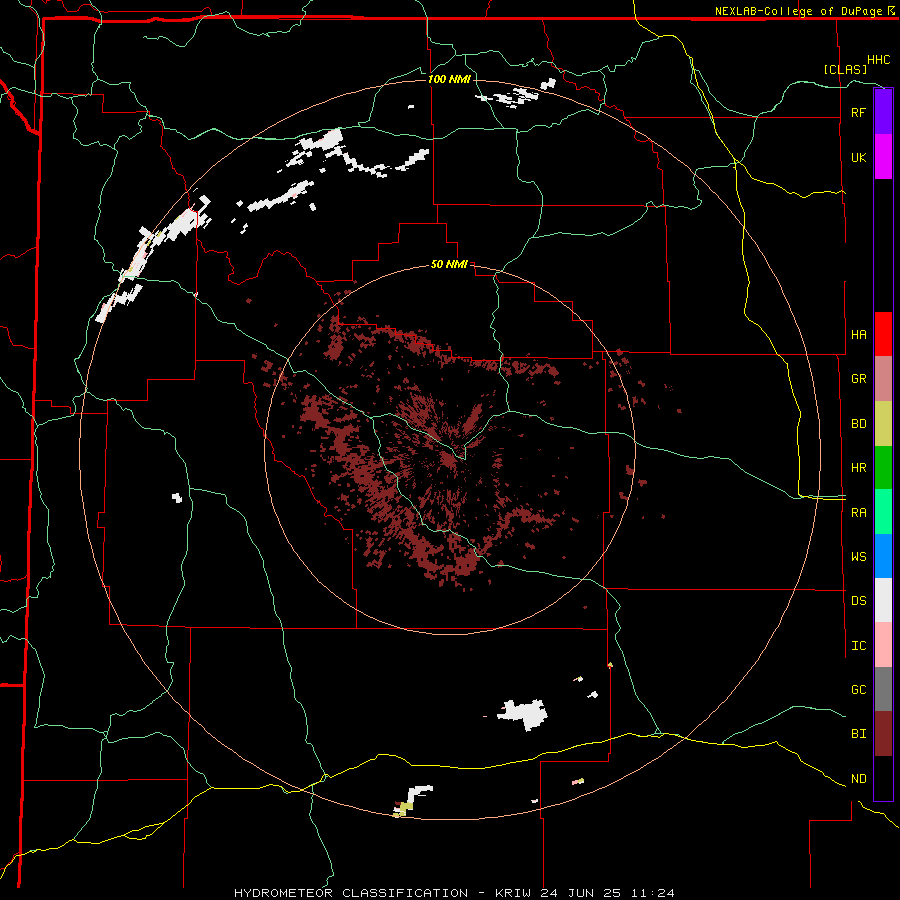900x900 pixels.
Task: Click the RF purple legend swatch
Action: click(883, 112)
